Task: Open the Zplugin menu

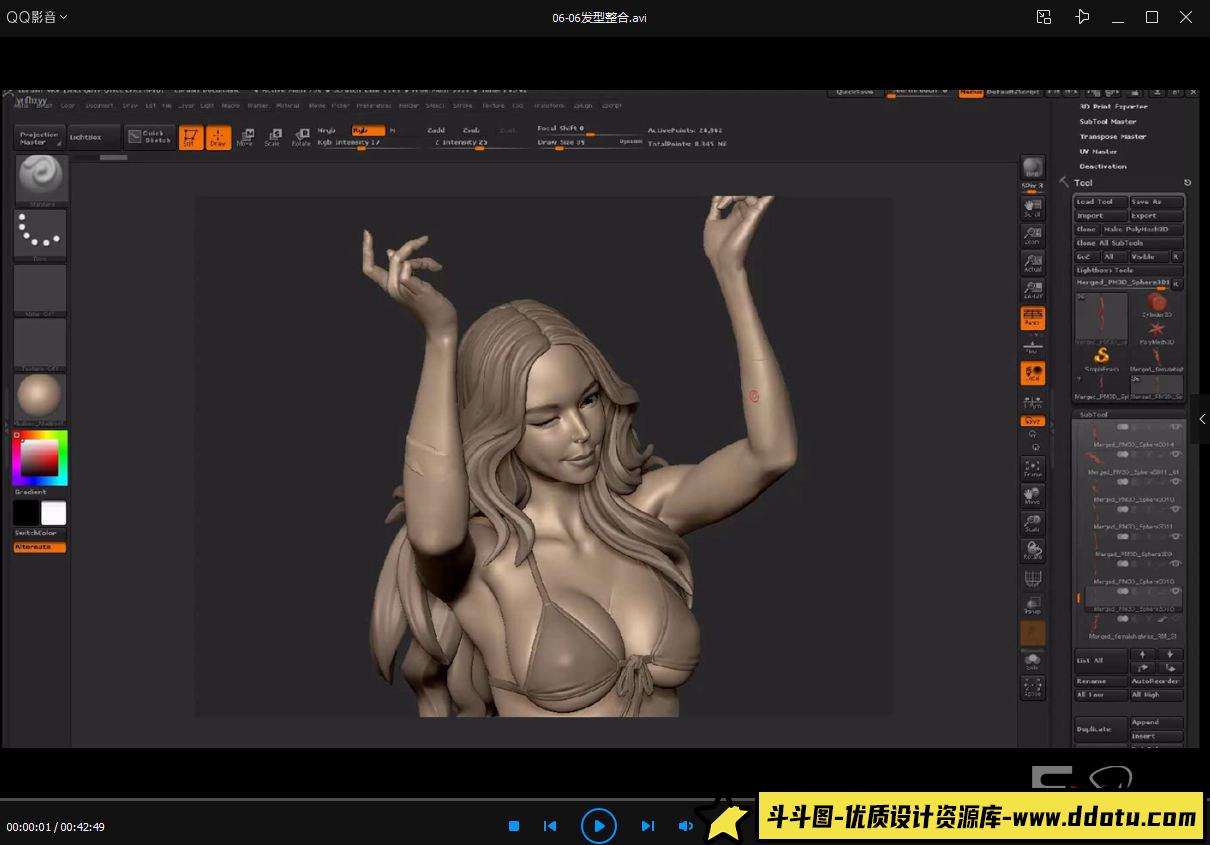Action: pos(583,105)
